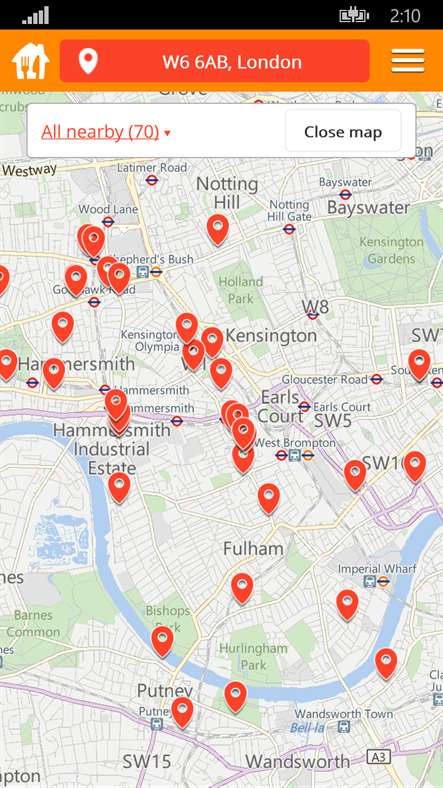Screen dimensions: 443x788
Task: Tap pin below Hammersmith Industrial Estate
Action: (119, 487)
